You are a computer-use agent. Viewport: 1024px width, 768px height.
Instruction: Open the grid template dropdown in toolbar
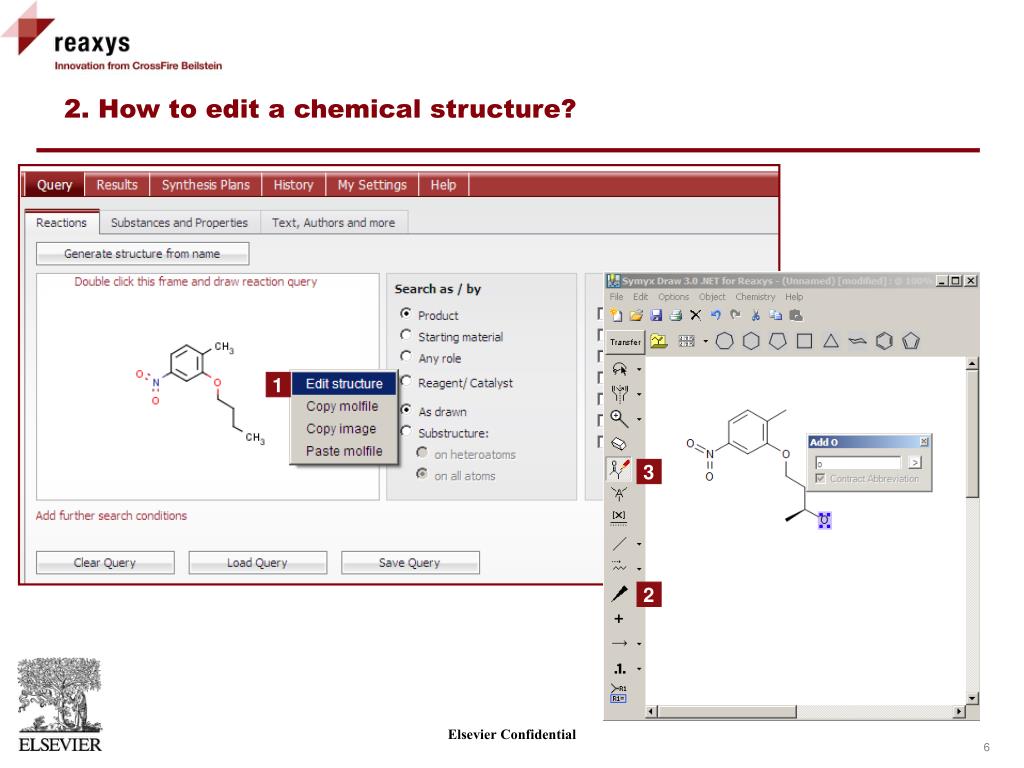(x=705, y=341)
